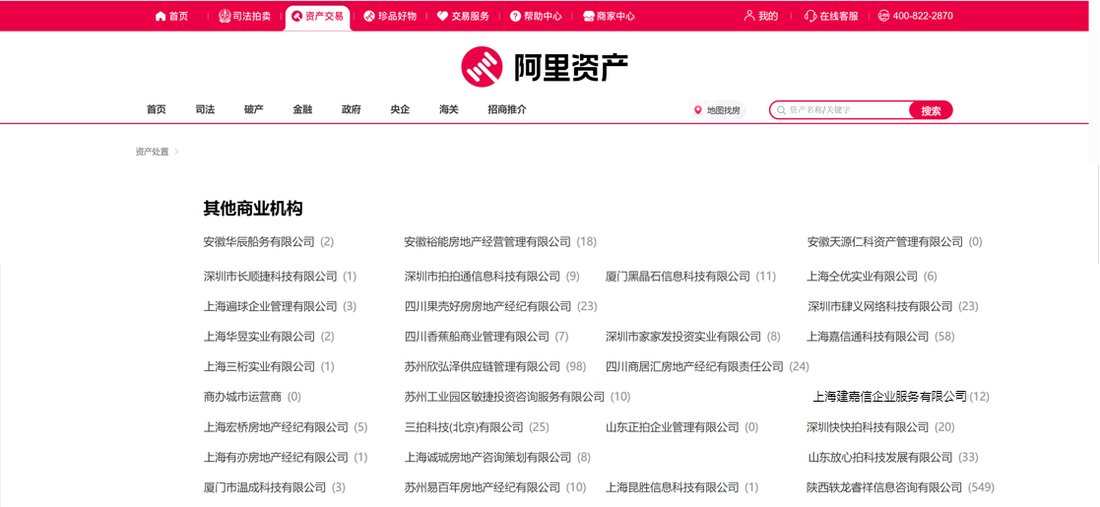The width and height of the screenshot is (1100, 507).
Task: Select 央企 category menu
Action: tap(400, 109)
